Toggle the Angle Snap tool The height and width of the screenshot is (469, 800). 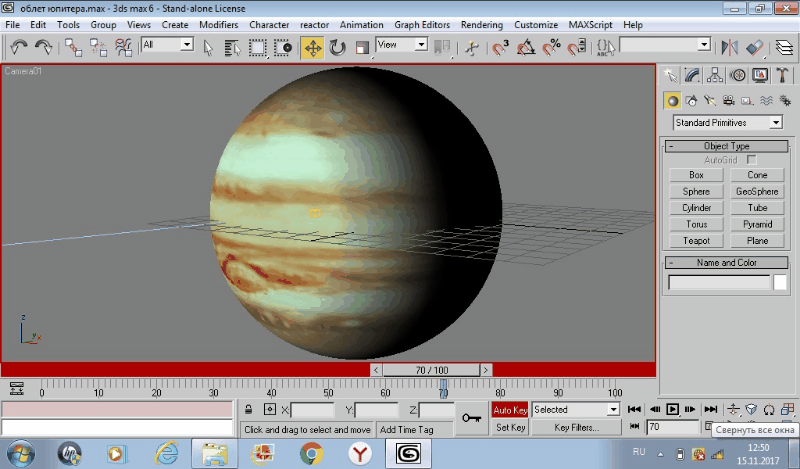[x=525, y=46]
